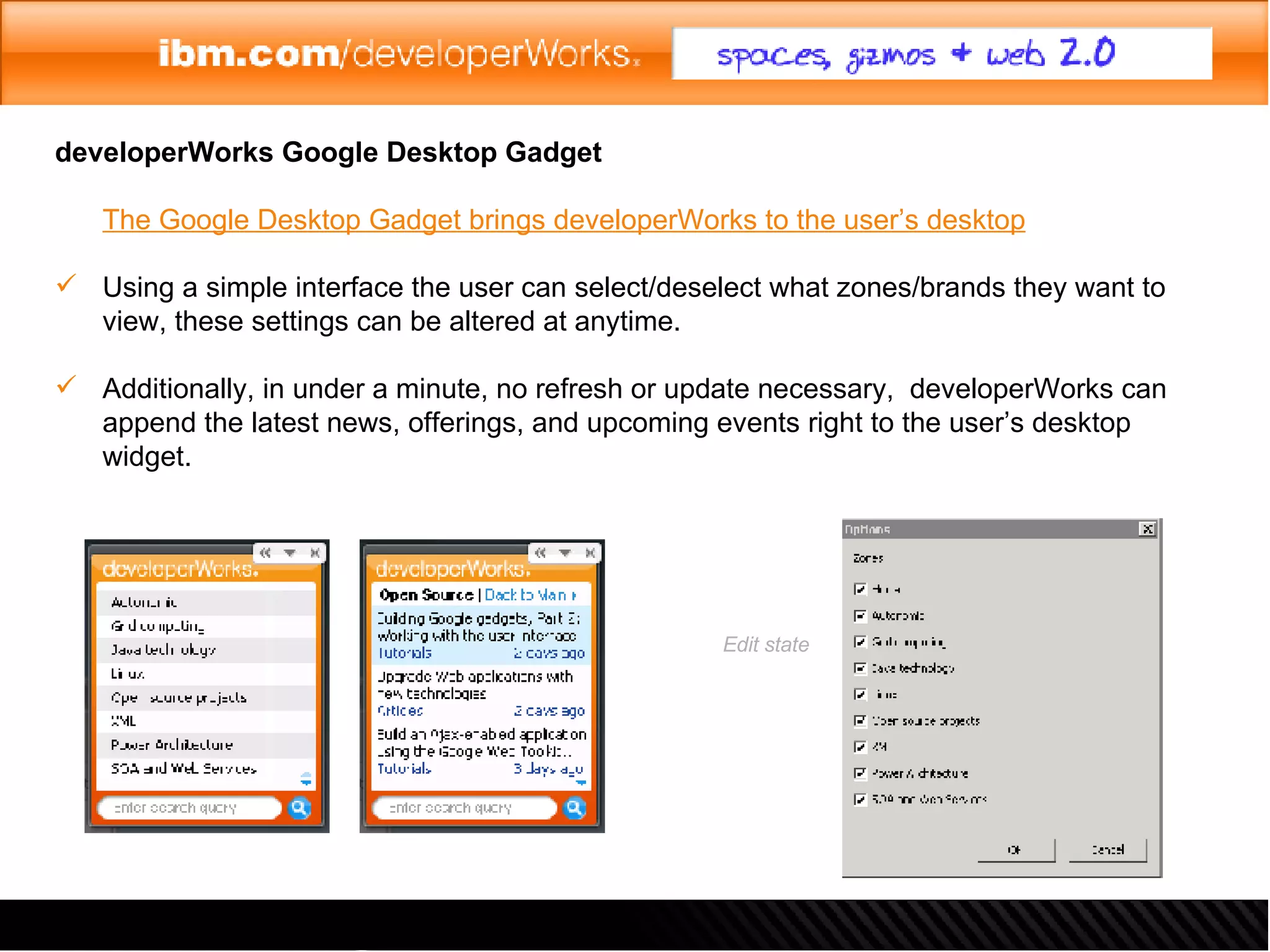Image resolution: width=1270 pixels, height=952 pixels.
Task: Open the Building Google gadgets Part 2 tutorial
Action: 481,635
